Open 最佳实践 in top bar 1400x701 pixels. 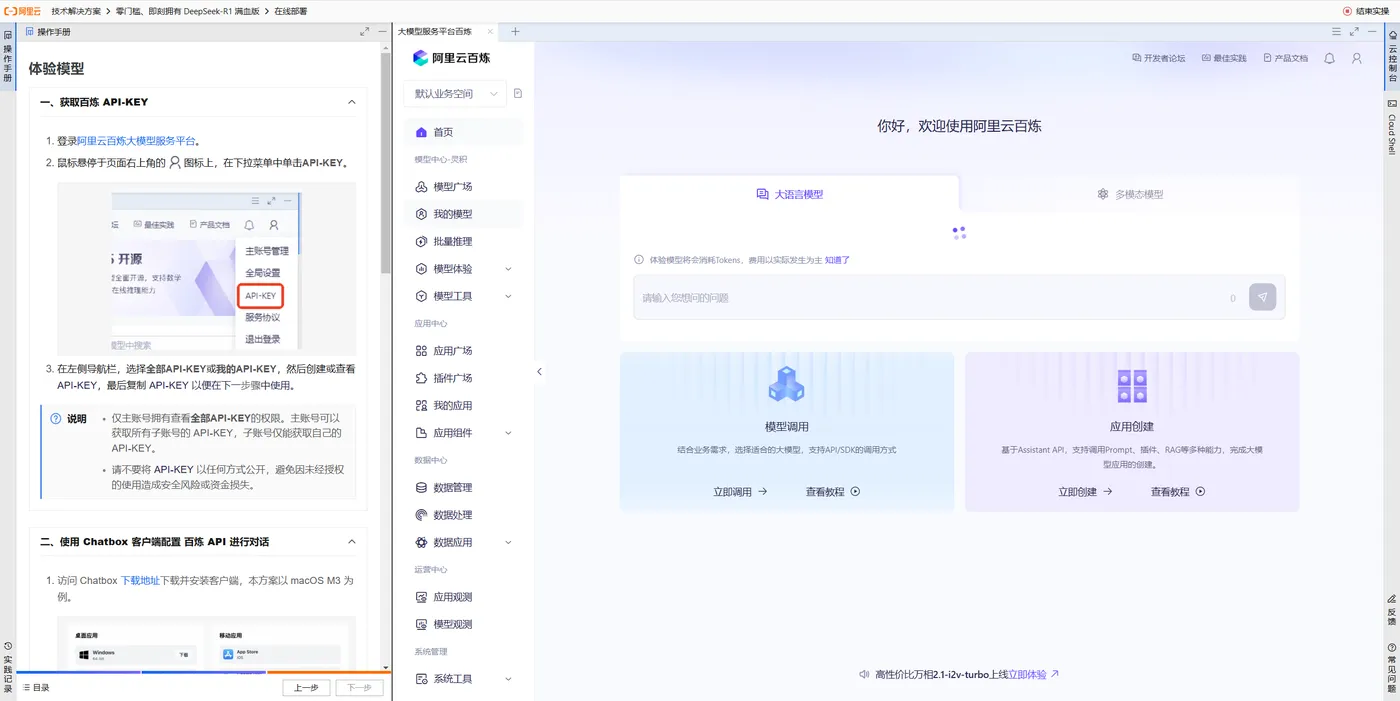(1224, 58)
